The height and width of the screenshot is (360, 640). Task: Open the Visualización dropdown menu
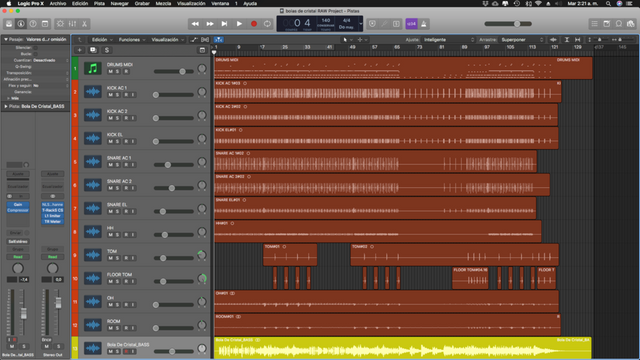[167, 40]
